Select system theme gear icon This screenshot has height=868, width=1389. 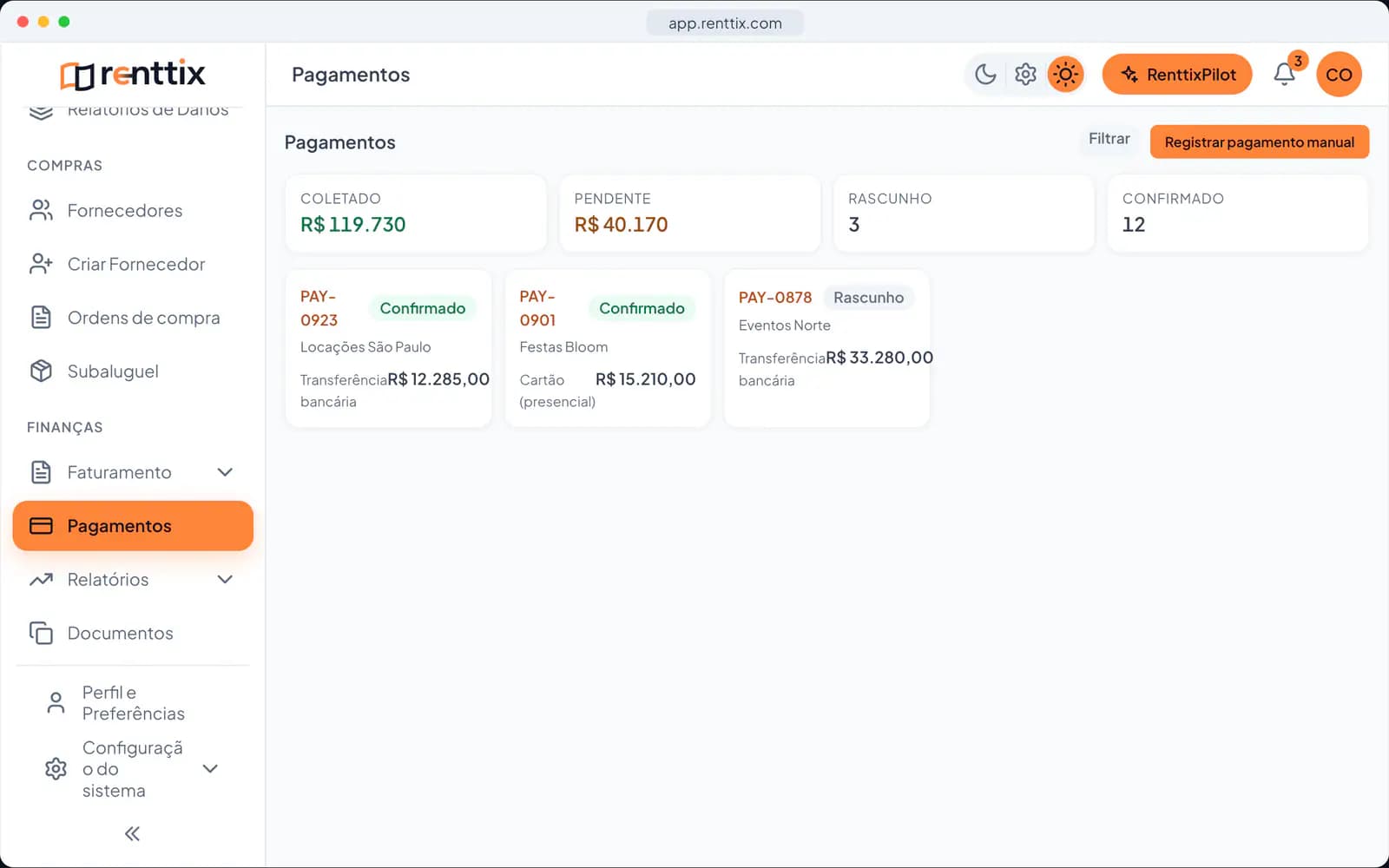click(x=1025, y=75)
